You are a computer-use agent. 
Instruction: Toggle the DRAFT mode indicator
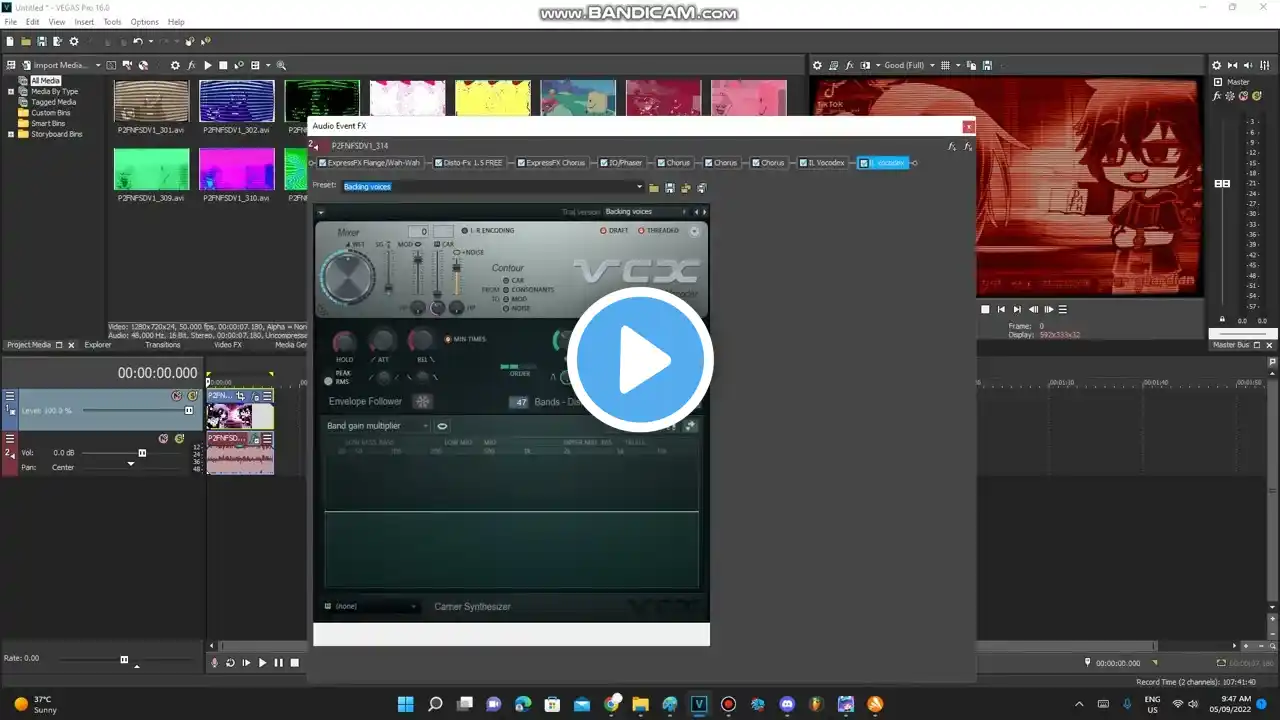[x=604, y=231]
